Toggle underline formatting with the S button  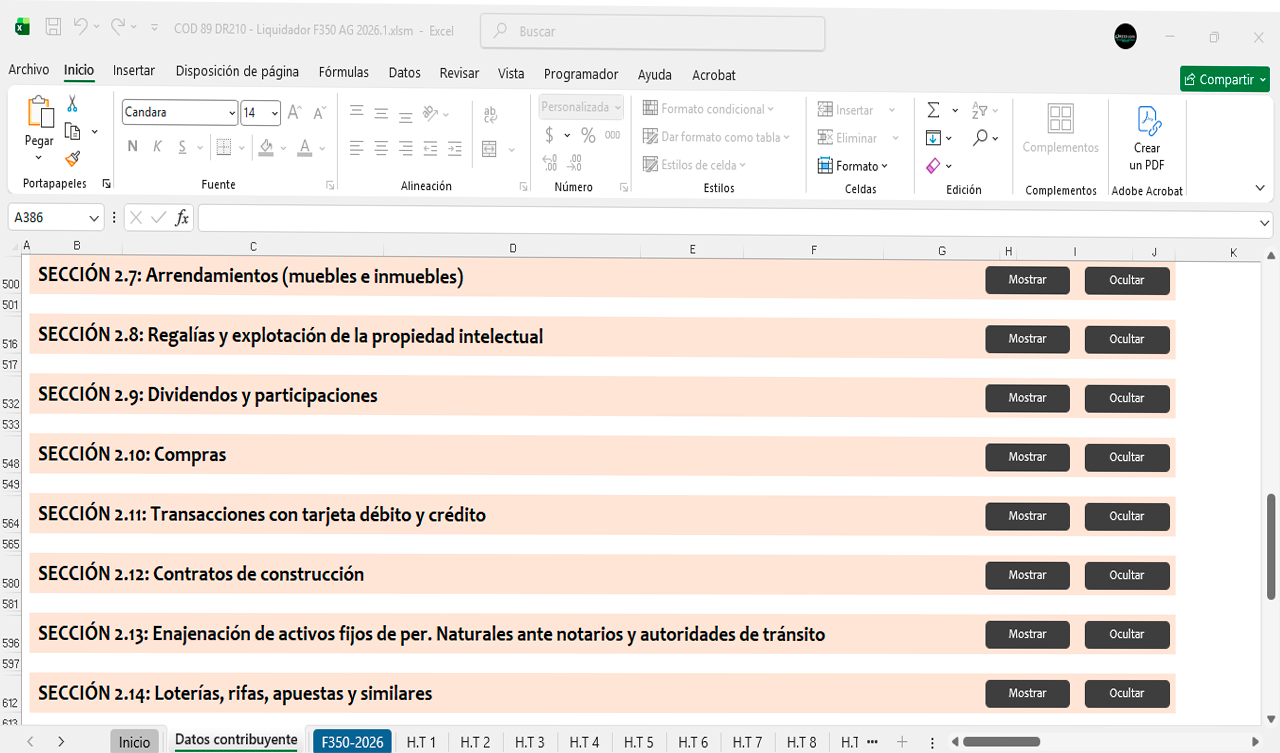(182, 147)
